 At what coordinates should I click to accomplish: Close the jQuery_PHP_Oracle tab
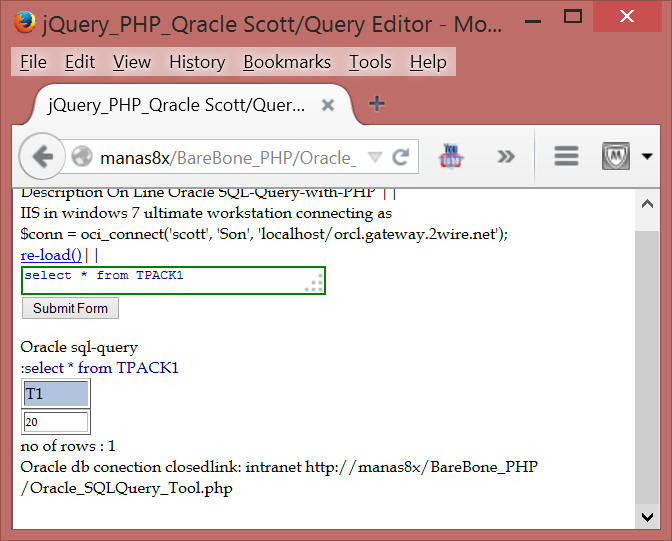328,105
